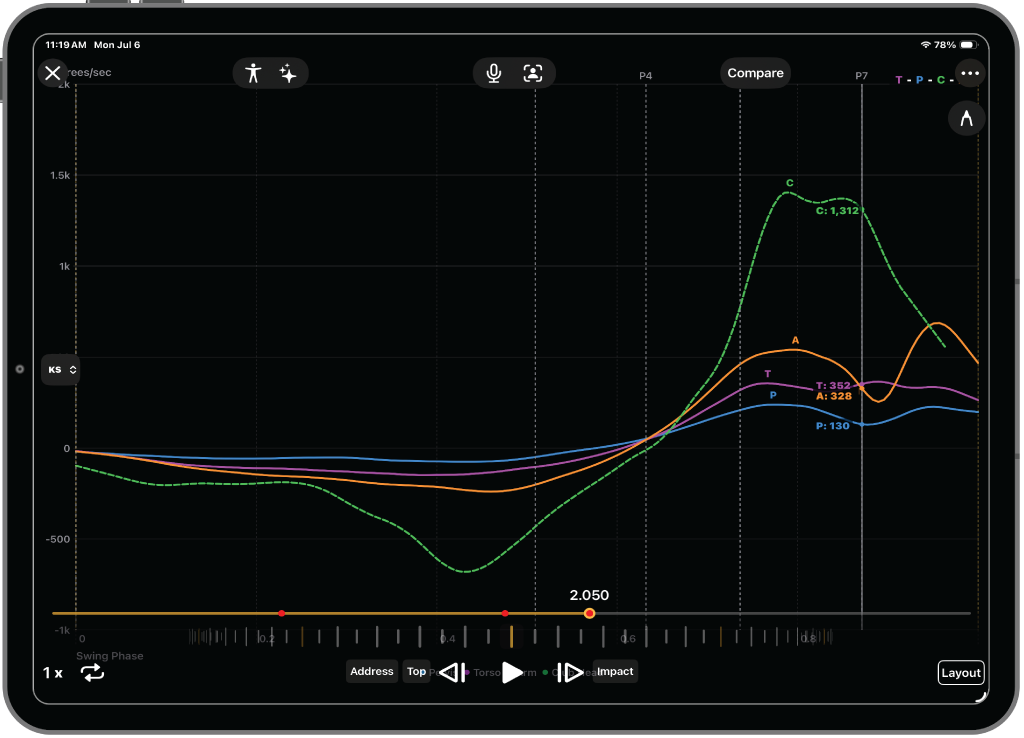The width and height of the screenshot is (1024, 738).
Task: Click the P4 position label
Action: tap(645, 76)
